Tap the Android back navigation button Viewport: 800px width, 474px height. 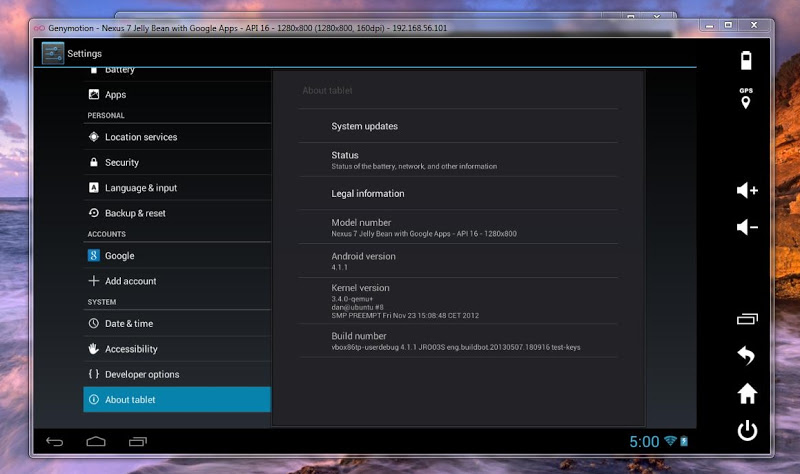pos(55,441)
